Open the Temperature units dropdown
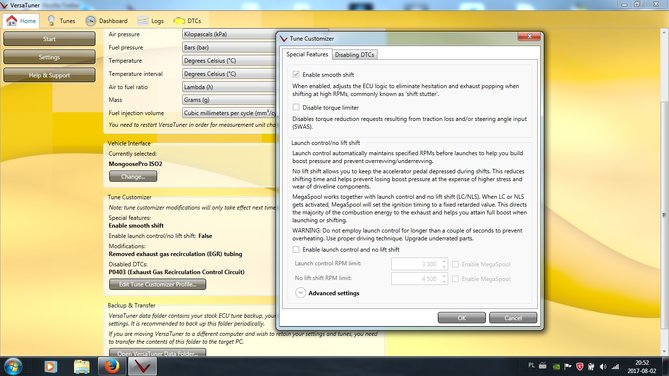The image size is (669, 376). point(230,61)
